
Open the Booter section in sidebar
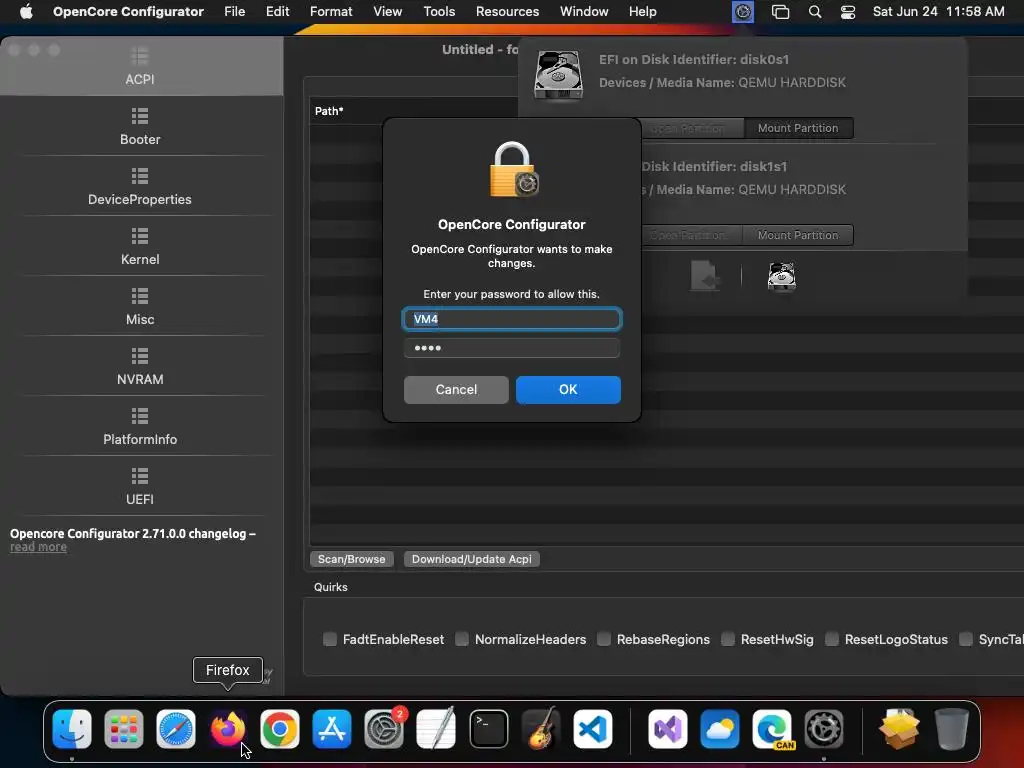[140, 127]
